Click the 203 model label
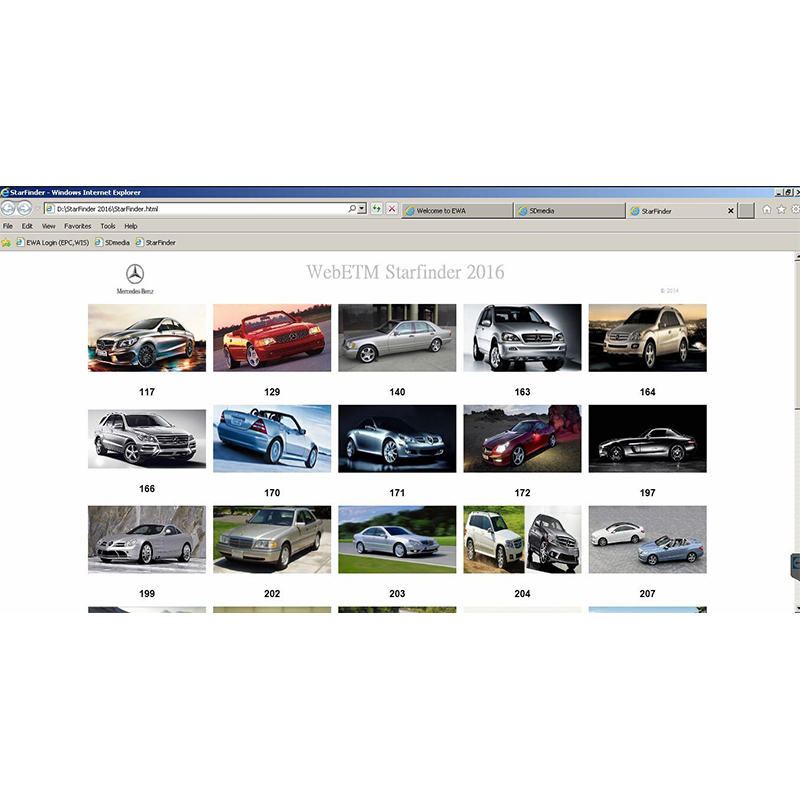The height and width of the screenshot is (800, 800). coord(397,594)
